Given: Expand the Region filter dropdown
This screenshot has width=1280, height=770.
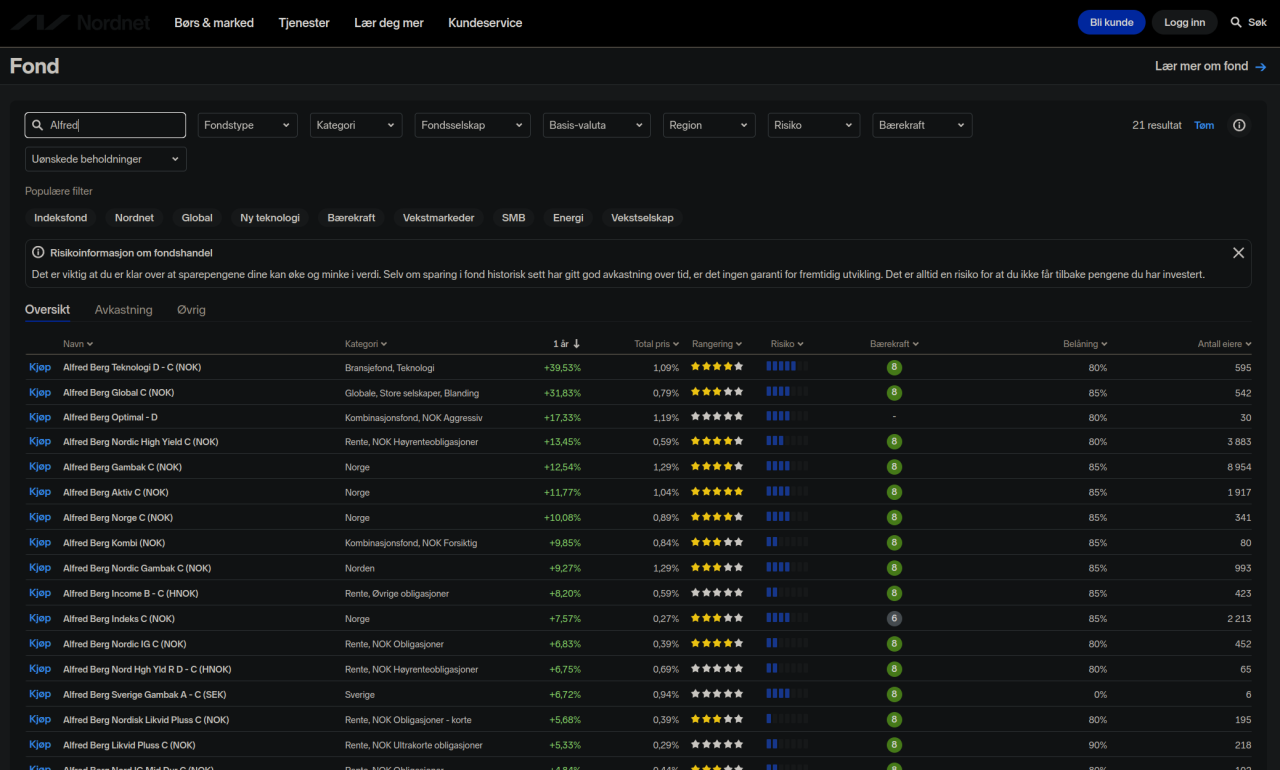Looking at the screenshot, I should 709,124.
